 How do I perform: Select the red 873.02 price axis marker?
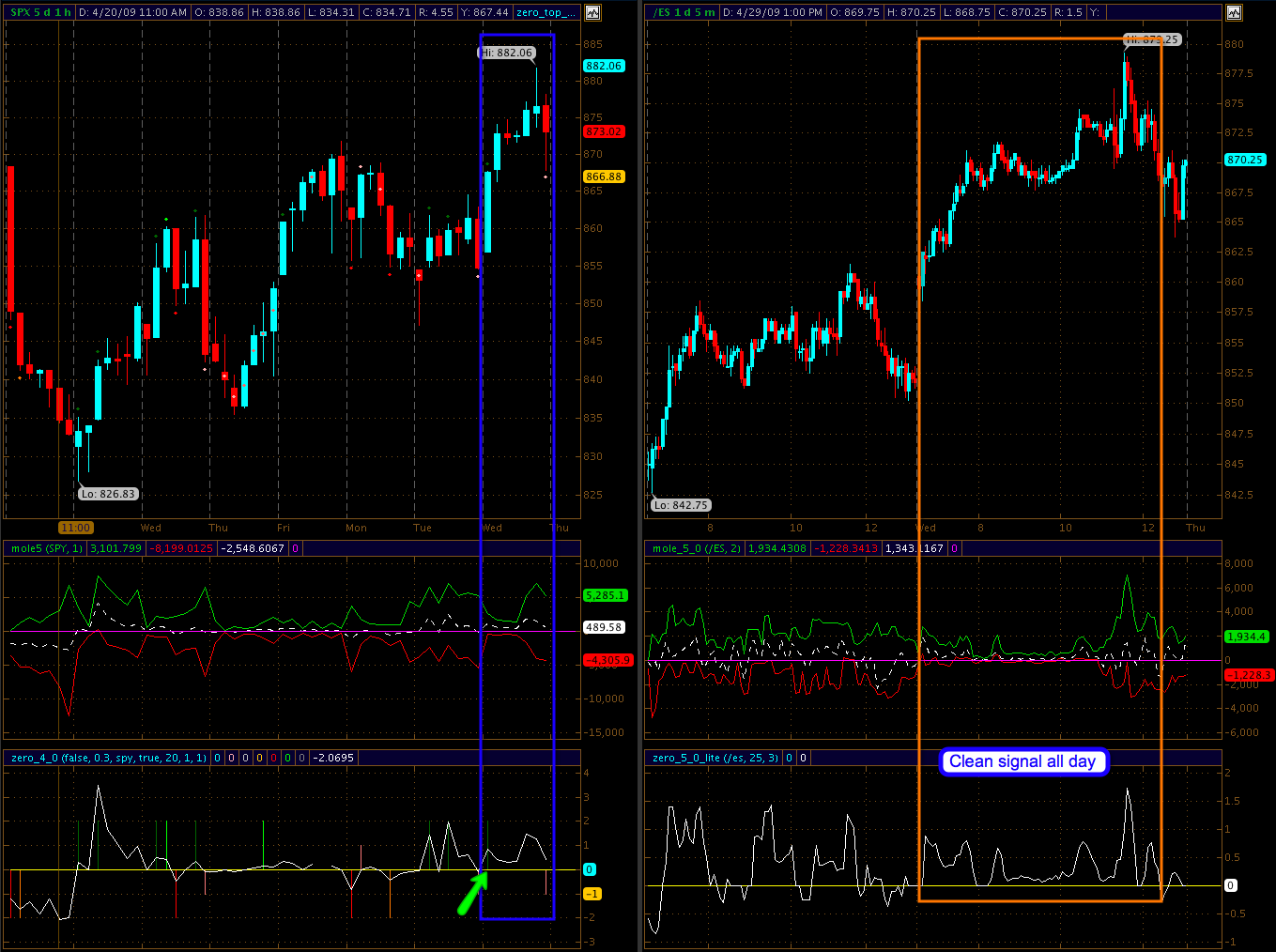pos(603,131)
